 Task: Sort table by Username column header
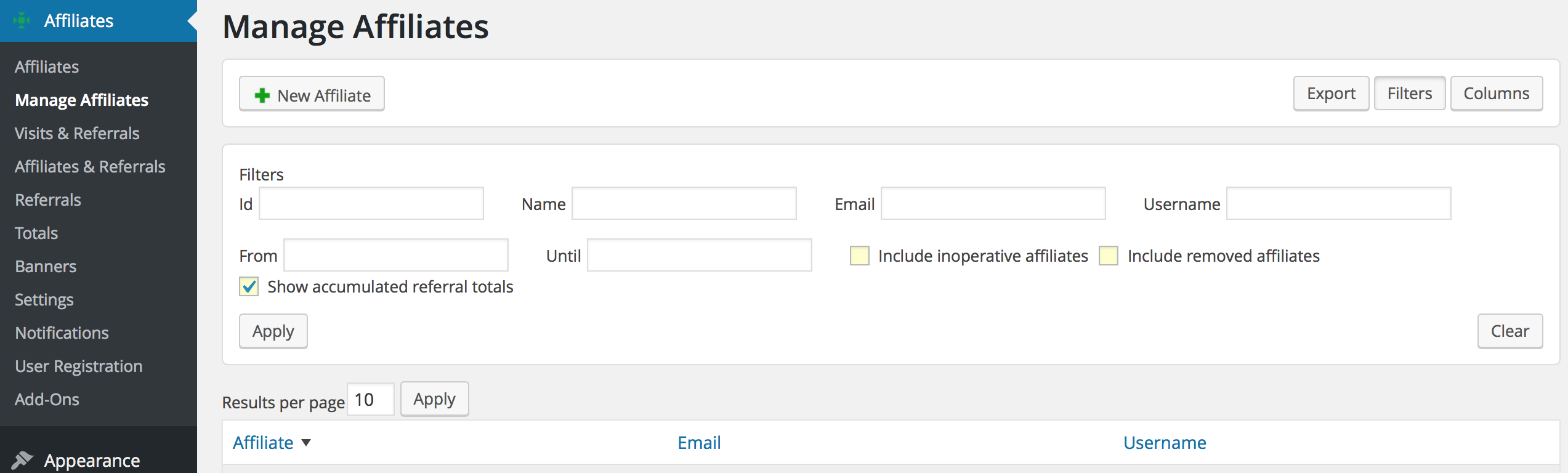(x=1165, y=443)
